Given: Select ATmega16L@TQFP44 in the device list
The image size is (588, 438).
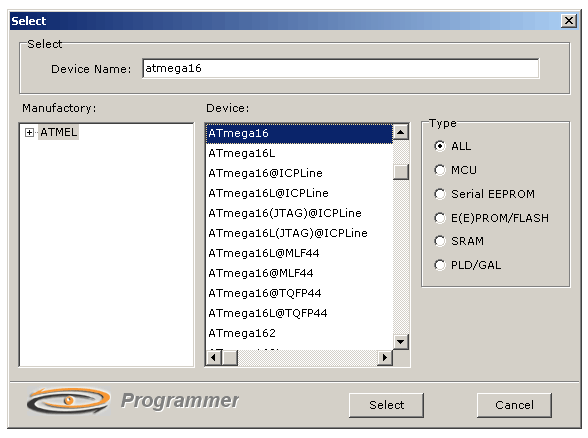Looking at the screenshot, I should pos(299,314).
